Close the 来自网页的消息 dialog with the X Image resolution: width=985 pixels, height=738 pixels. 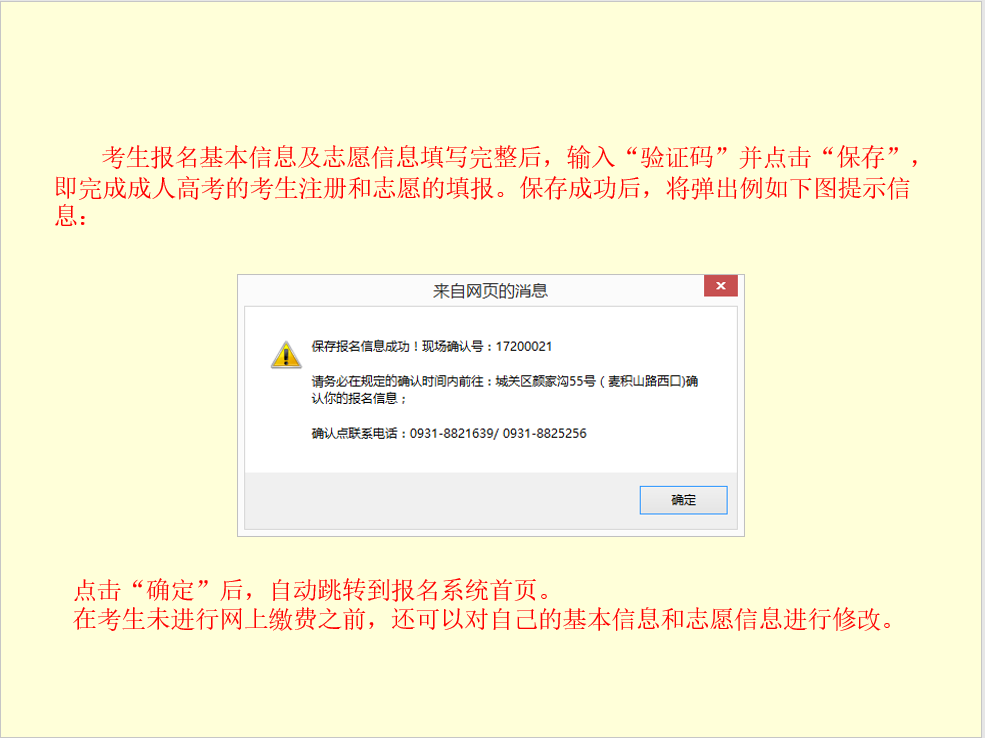(721, 286)
